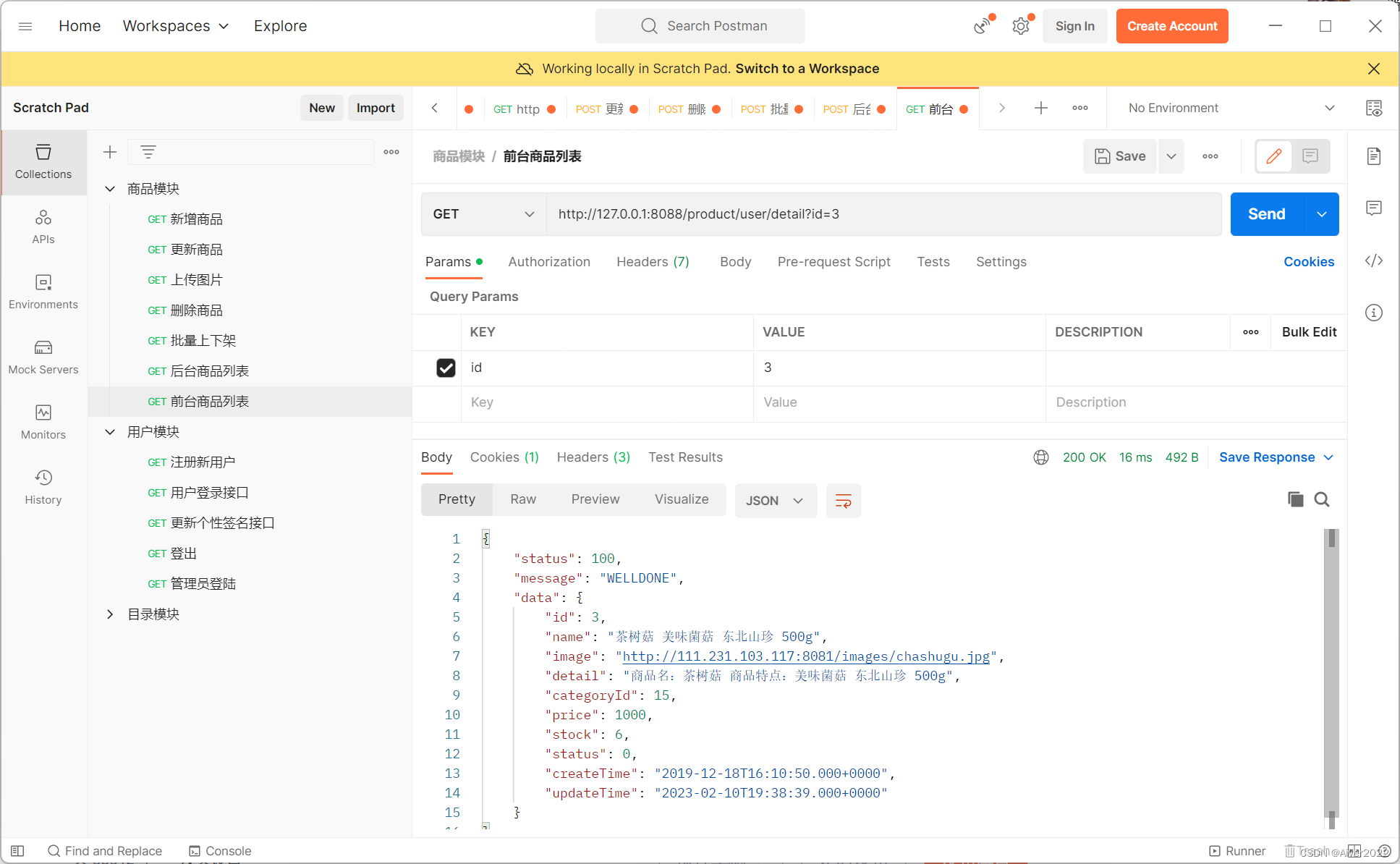Click the request URL input field

tap(883, 214)
